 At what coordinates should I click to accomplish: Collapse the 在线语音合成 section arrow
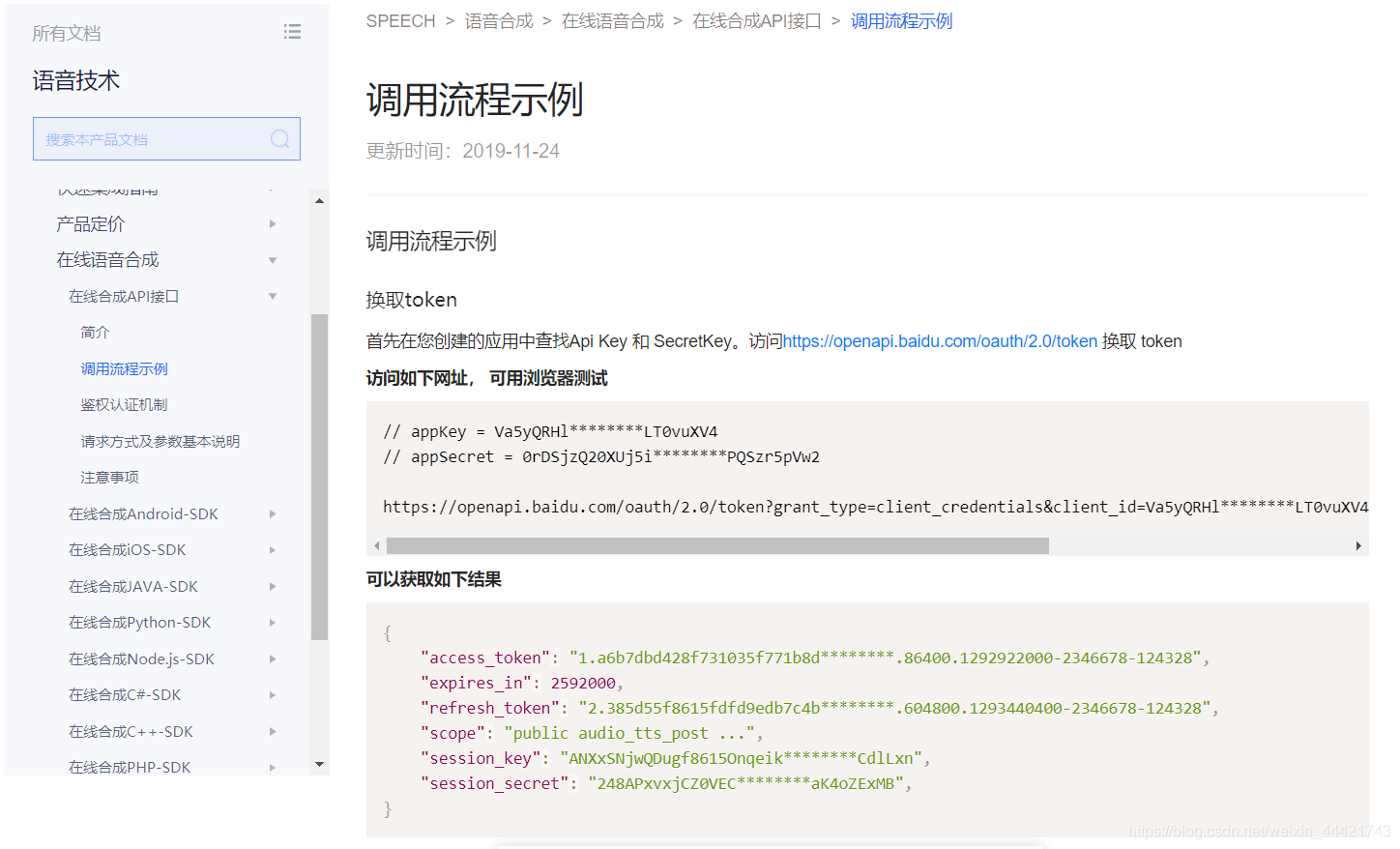point(273,260)
